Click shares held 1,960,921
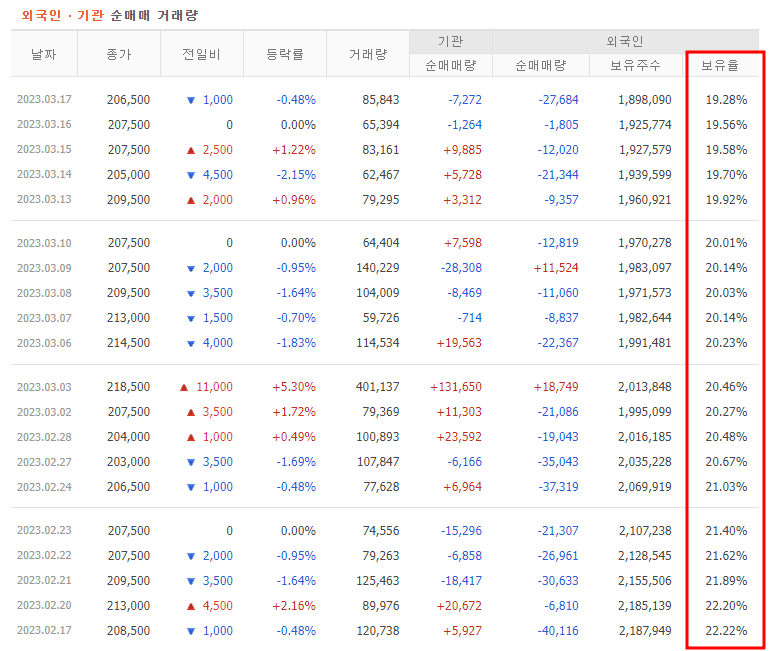The width and height of the screenshot is (770, 651). click(x=645, y=200)
